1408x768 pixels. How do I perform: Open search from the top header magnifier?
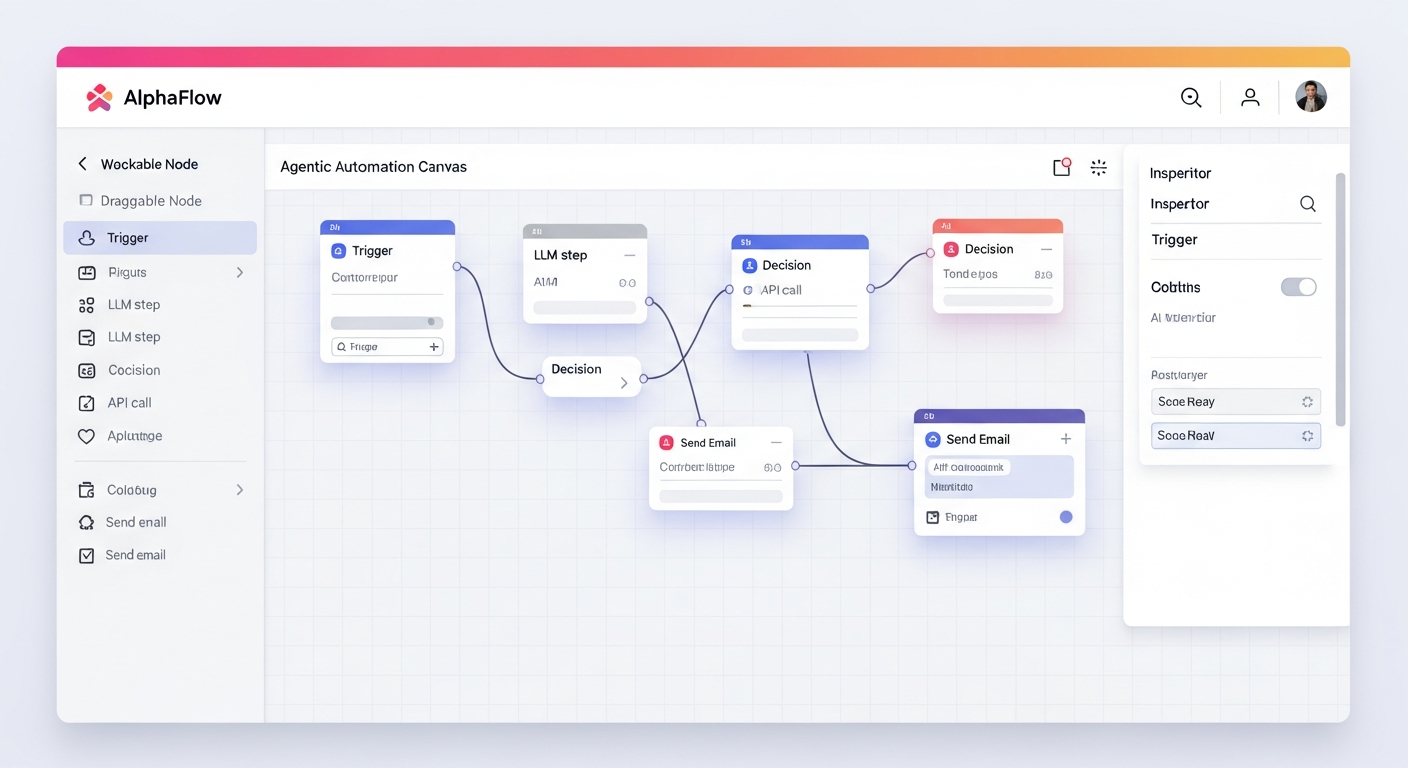click(1191, 97)
